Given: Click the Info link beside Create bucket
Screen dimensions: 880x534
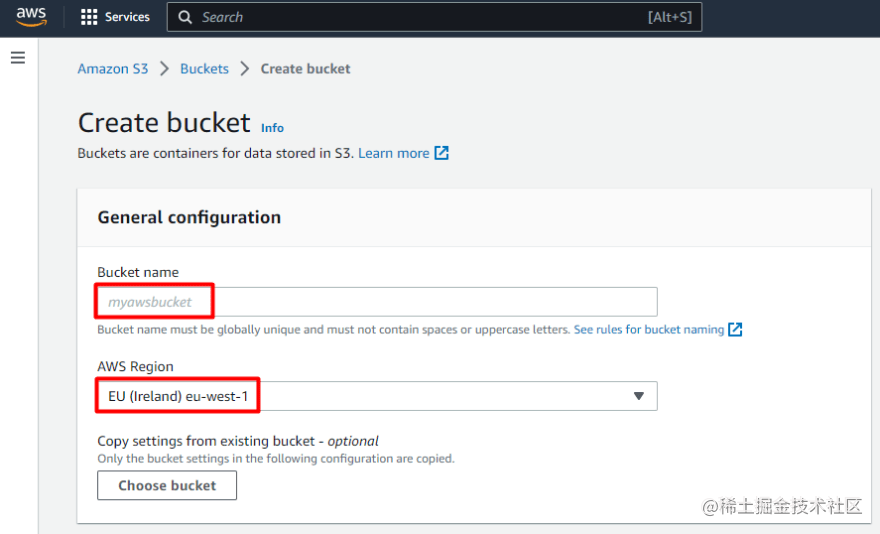Looking at the screenshot, I should (x=272, y=128).
